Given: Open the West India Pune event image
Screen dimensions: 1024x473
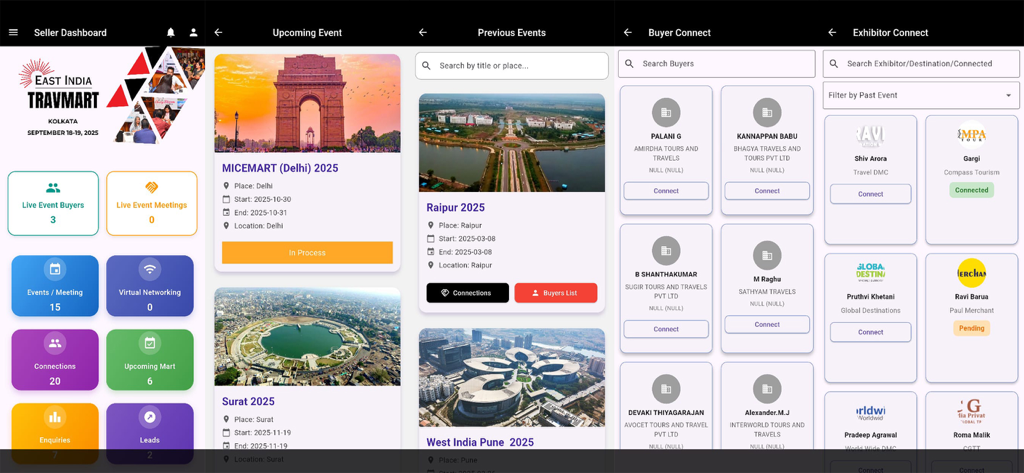Looking at the screenshot, I should point(512,378).
